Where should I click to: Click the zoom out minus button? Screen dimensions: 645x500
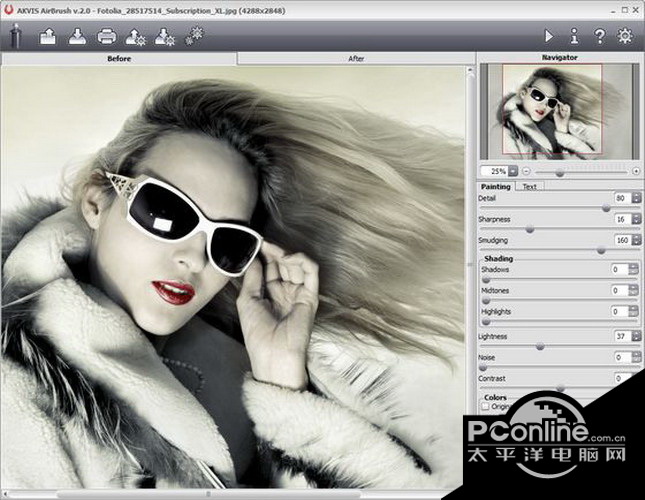[x=528, y=171]
